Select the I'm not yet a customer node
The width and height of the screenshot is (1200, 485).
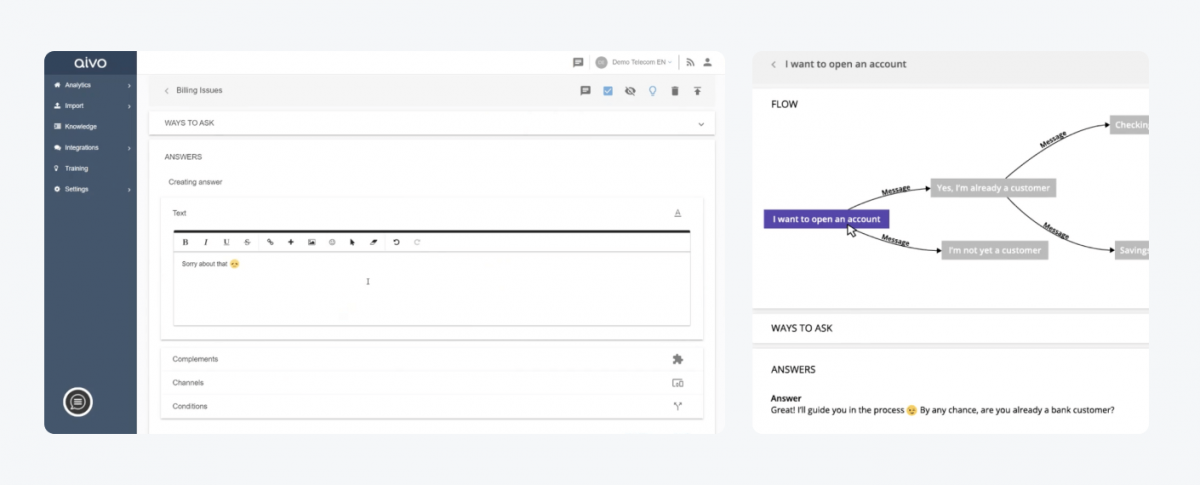point(995,250)
